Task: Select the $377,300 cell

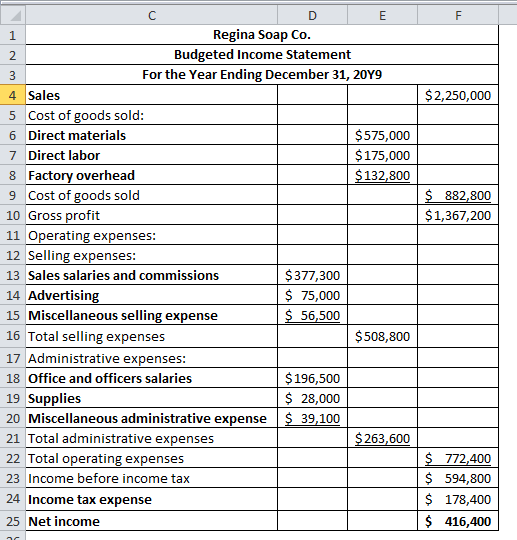Action: pos(312,275)
